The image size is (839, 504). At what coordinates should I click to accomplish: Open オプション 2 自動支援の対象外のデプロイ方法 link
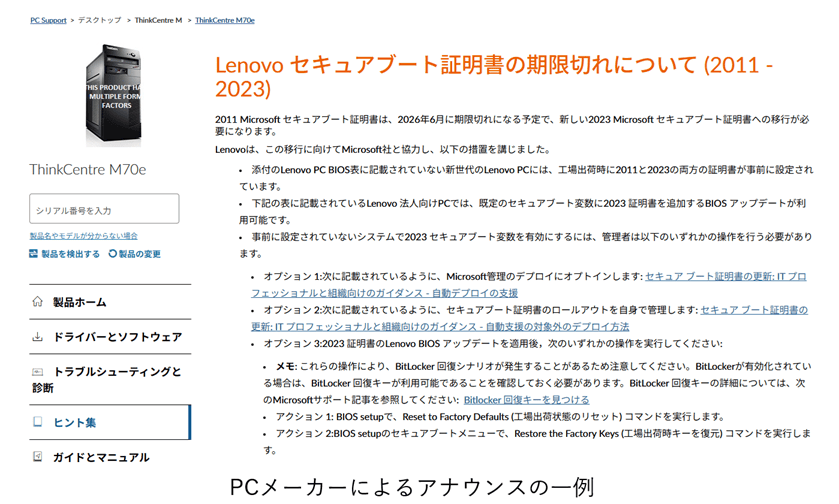coord(529,318)
